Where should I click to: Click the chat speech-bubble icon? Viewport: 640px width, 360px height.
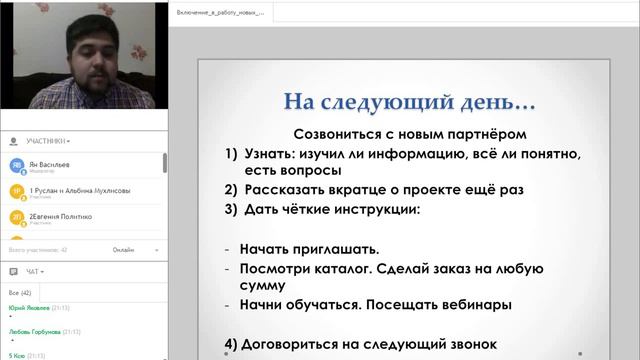pyautogui.click(x=13, y=271)
